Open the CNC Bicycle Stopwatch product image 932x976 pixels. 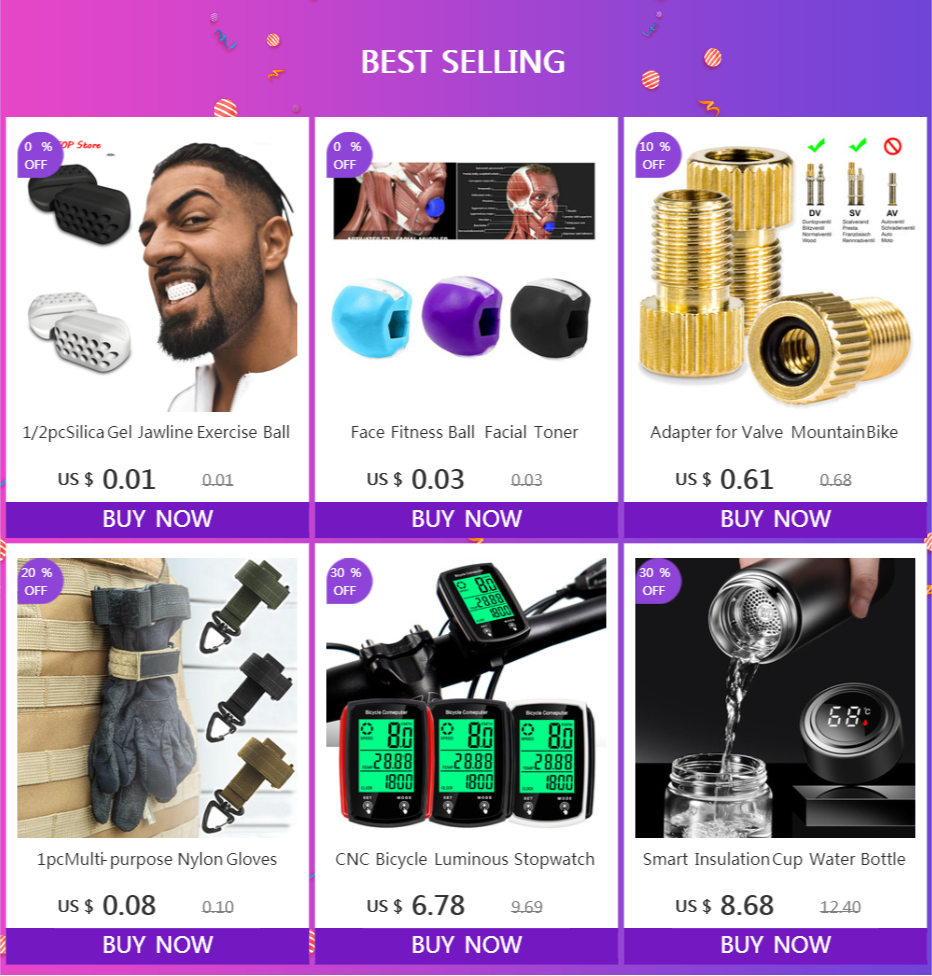[x=466, y=698]
